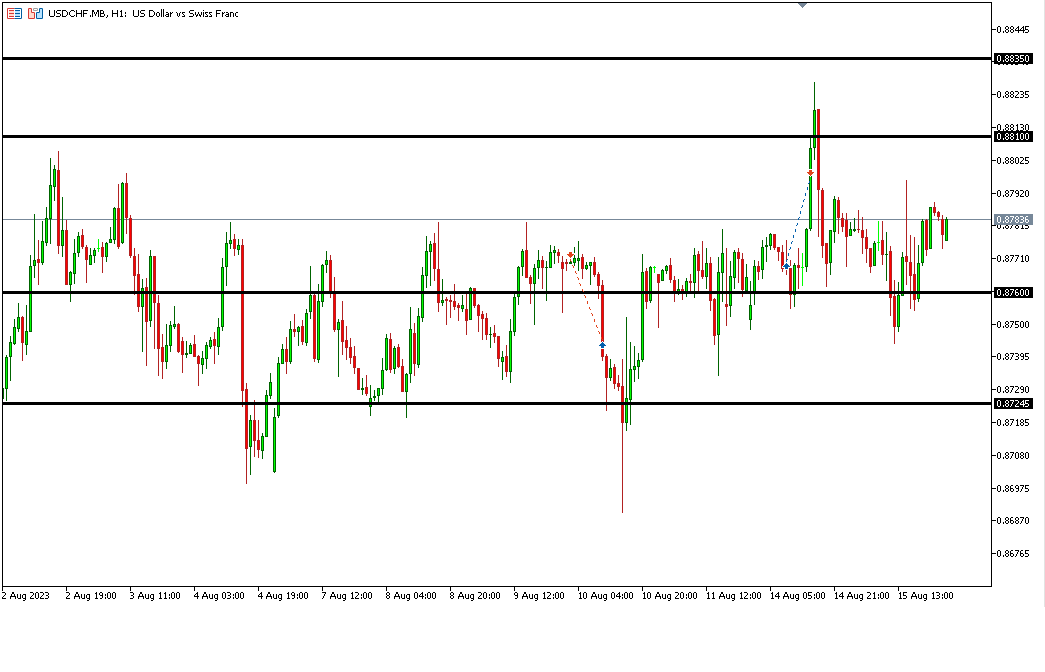Click the current price label 0.87836
Image resolution: width=1045 pixels, height=672 pixels.
[1013, 219]
